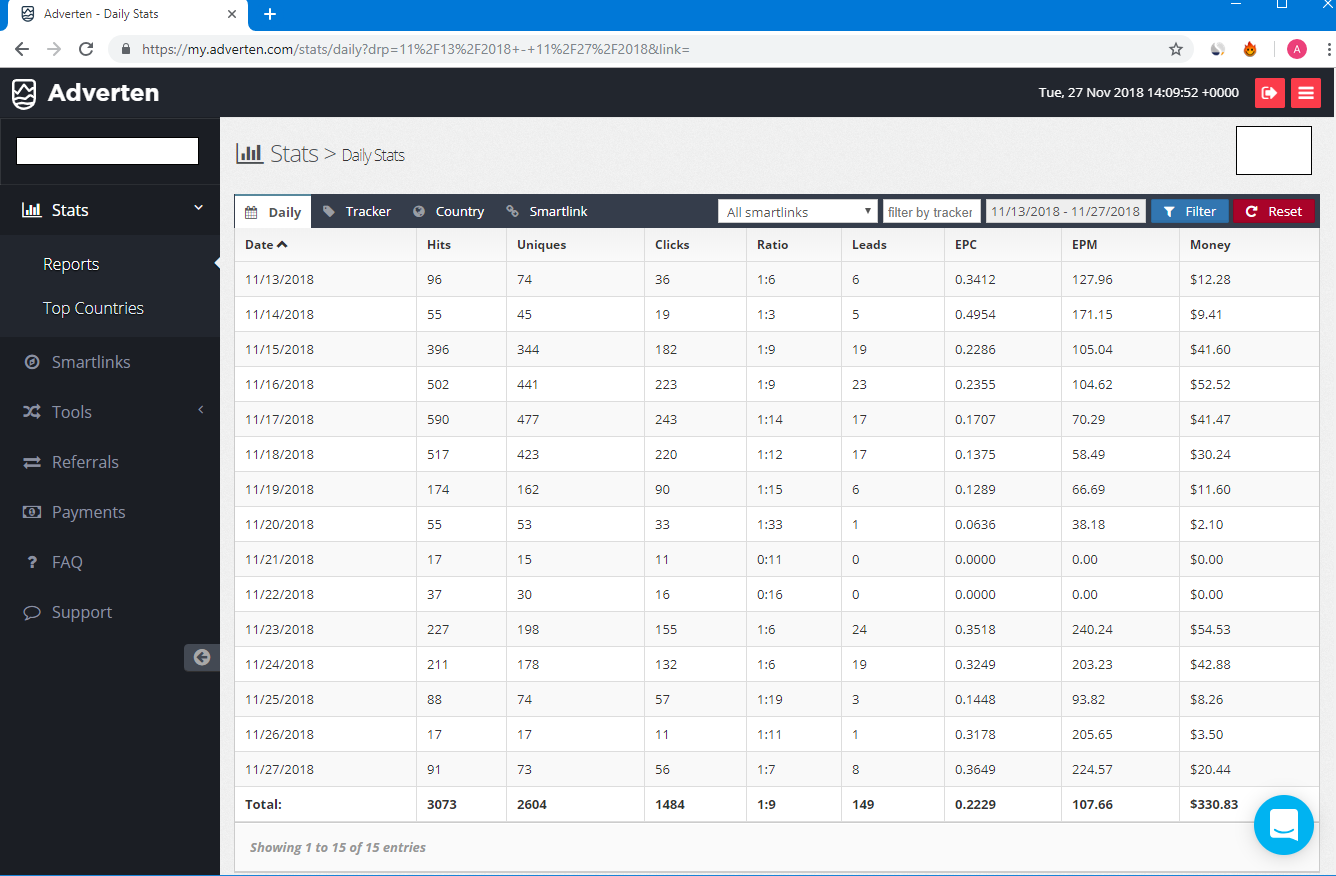Reload the page with the refresh icon

point(86,49)
